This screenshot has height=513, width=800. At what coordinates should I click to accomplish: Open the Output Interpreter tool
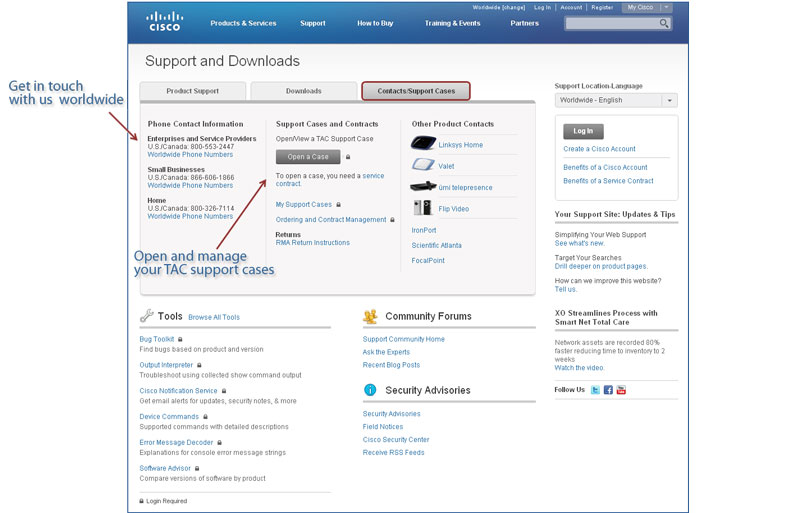(166, 365)
